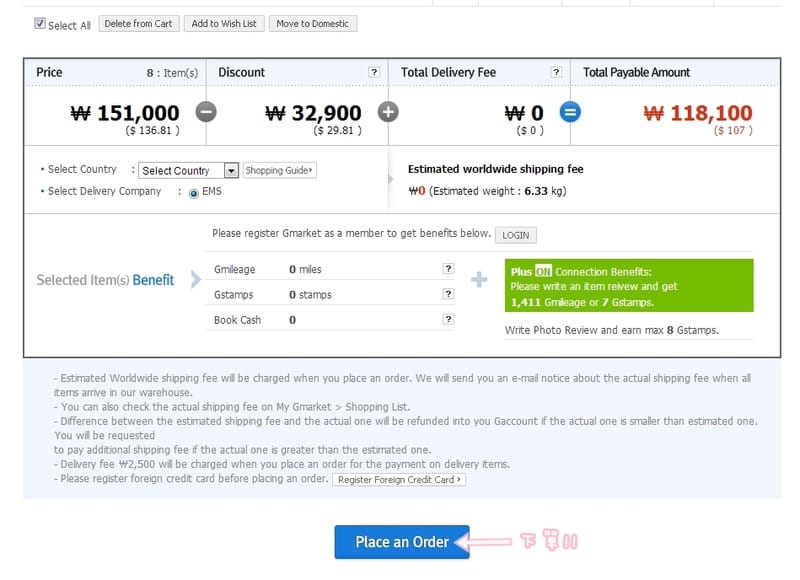Click Write Photo Review text line

click(x=612, y=330)
